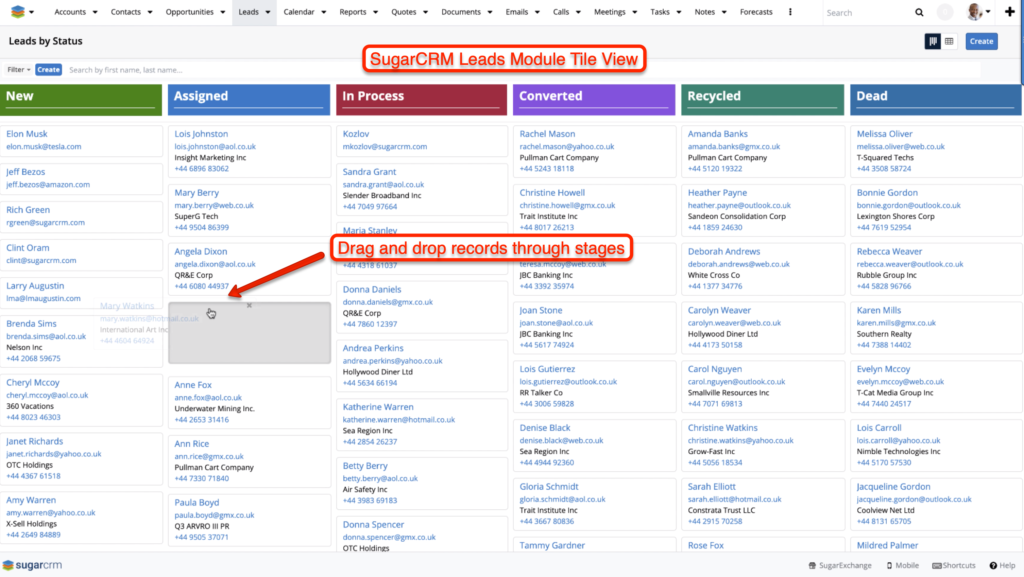Screen dimensions: 1024x577
Task: Expand the Calls module dropdown arrow
Action: click(x=578, y=12)
